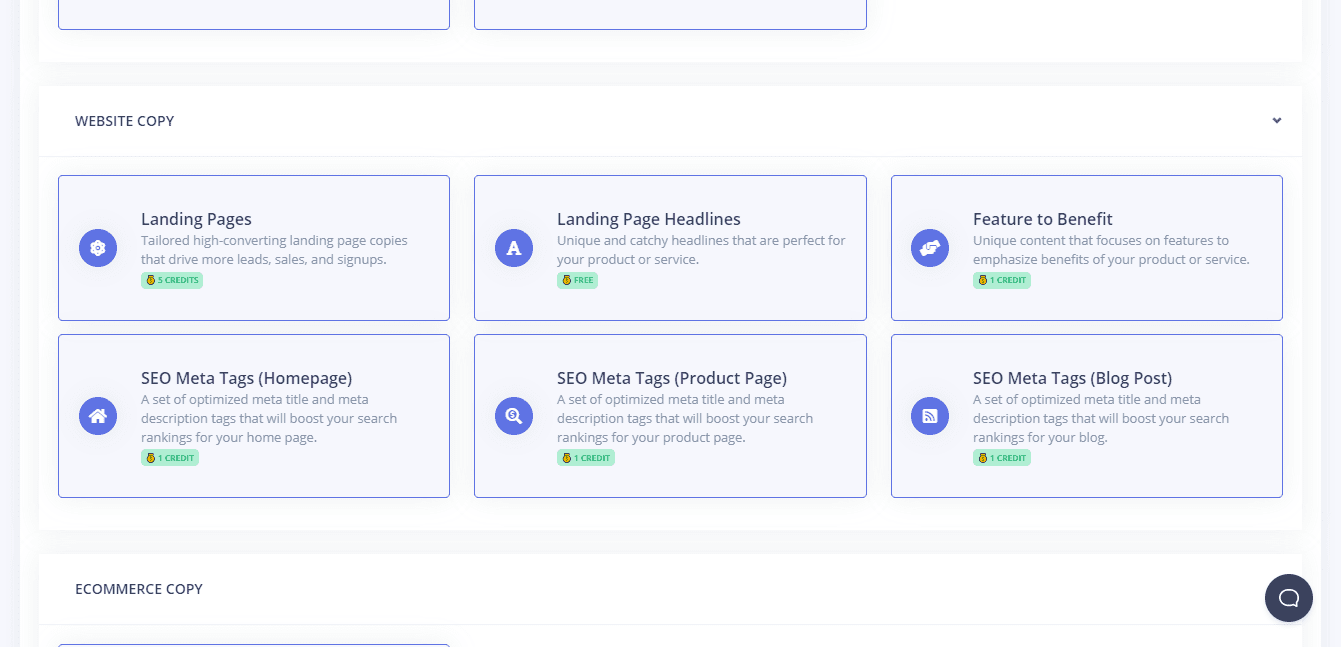Select the Landing Page Headlines letter A icon
The width and height of the screenshot is (1341, 647).
tap(514, 248)
